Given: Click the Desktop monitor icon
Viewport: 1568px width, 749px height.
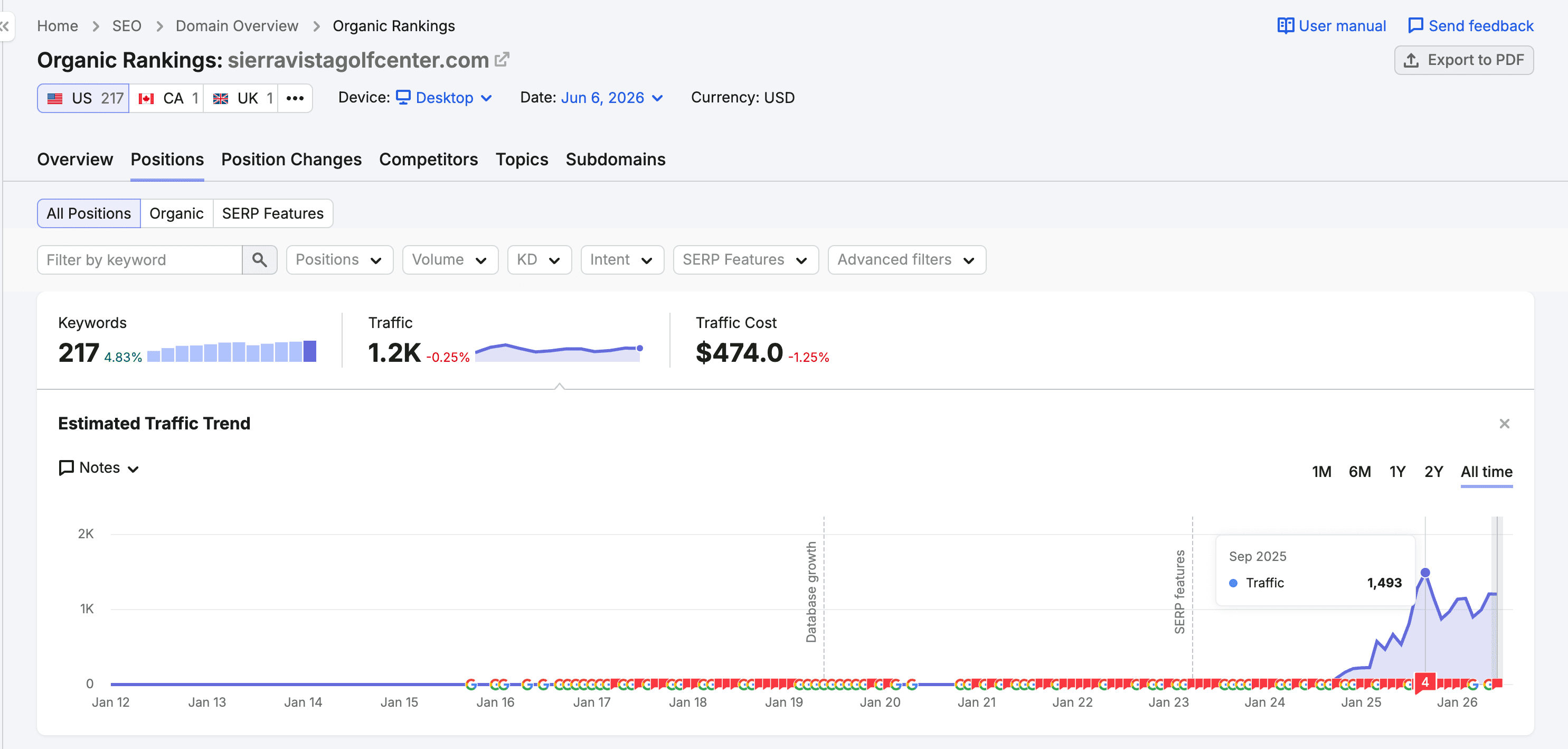Looking at the screenshot, I should 403,97.
